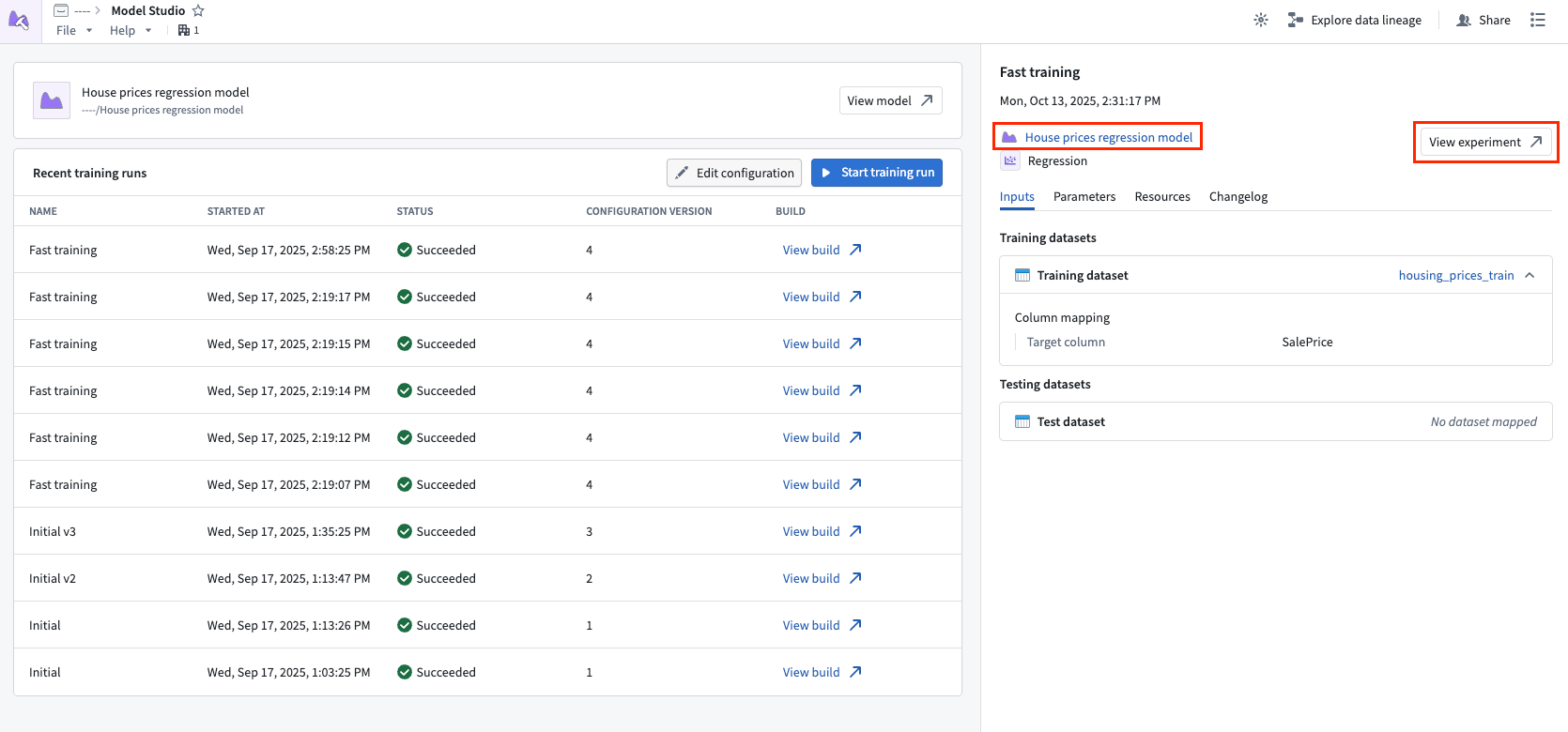Click Start training run button
The height and width of the screenshot is (732, 1568).
(x=877, y=173)
